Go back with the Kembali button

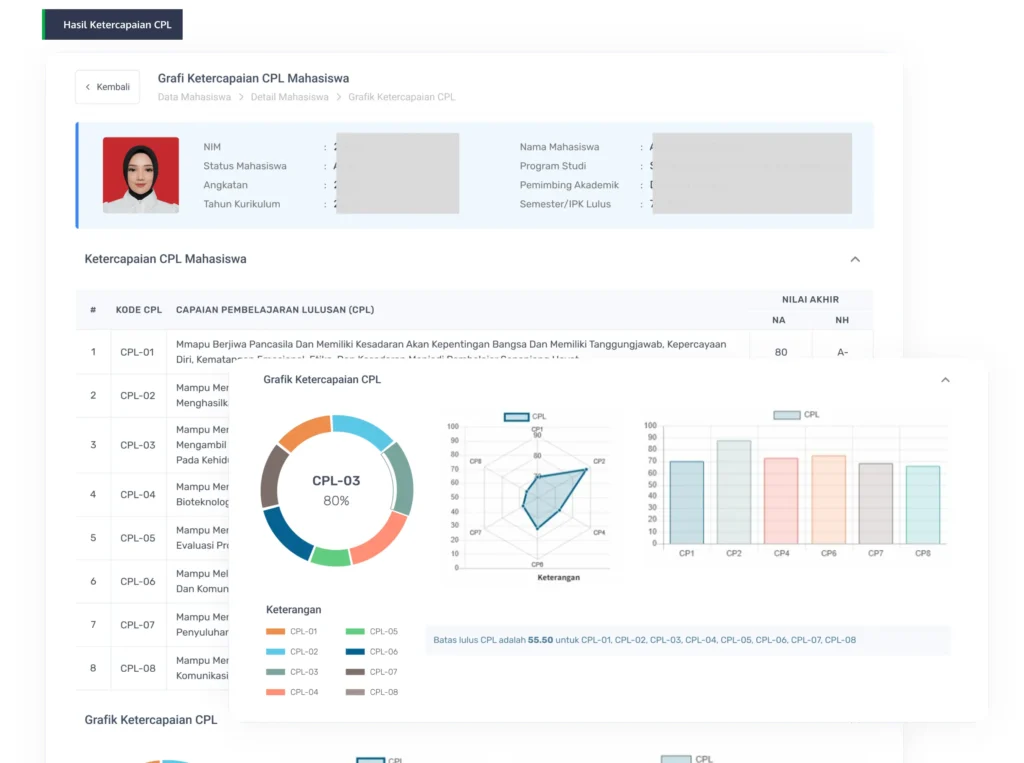click(x=107, y=87)
